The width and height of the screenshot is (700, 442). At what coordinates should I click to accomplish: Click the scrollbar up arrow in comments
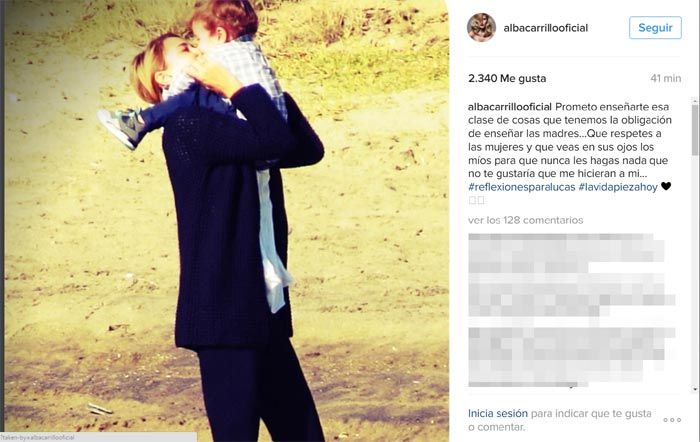click(x=695, y=101)
